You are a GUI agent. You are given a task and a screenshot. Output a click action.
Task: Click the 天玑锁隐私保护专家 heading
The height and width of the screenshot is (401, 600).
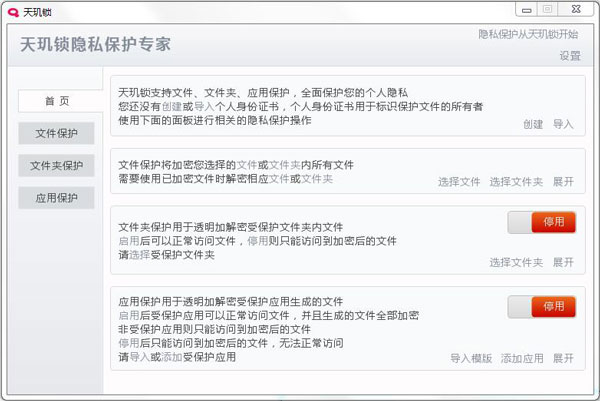[95, 44]
